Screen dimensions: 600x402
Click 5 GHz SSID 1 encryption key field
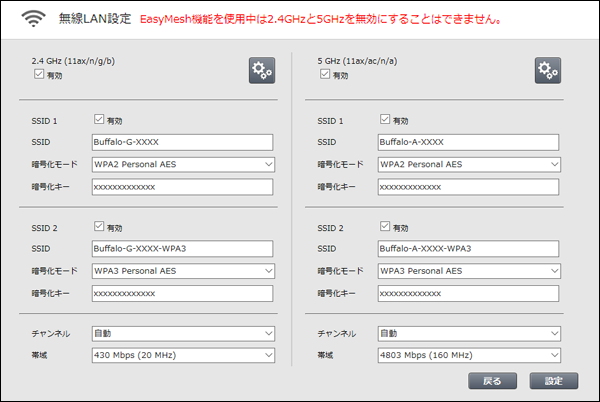(x=468, y=187)
